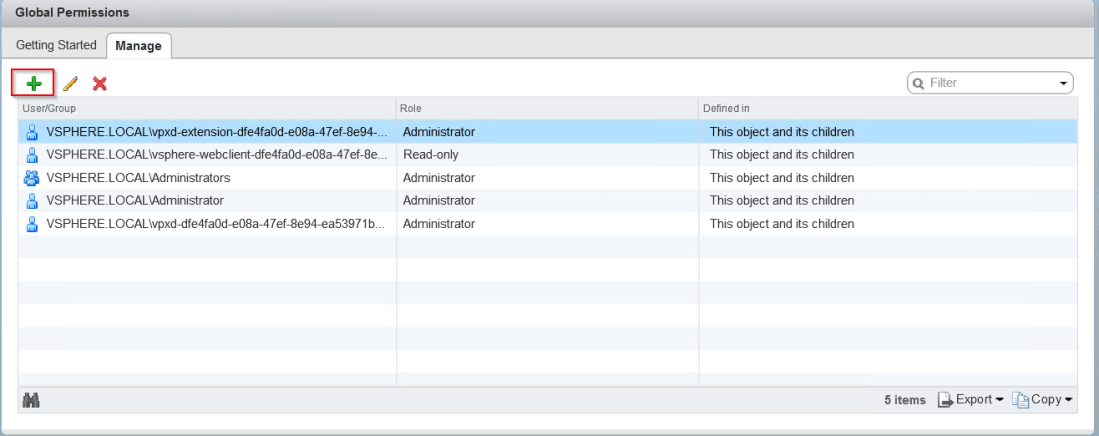Click the user icon beside vsphere-webclient entry
Viewport: 1099px width, 436px height.
click(32, 155)
